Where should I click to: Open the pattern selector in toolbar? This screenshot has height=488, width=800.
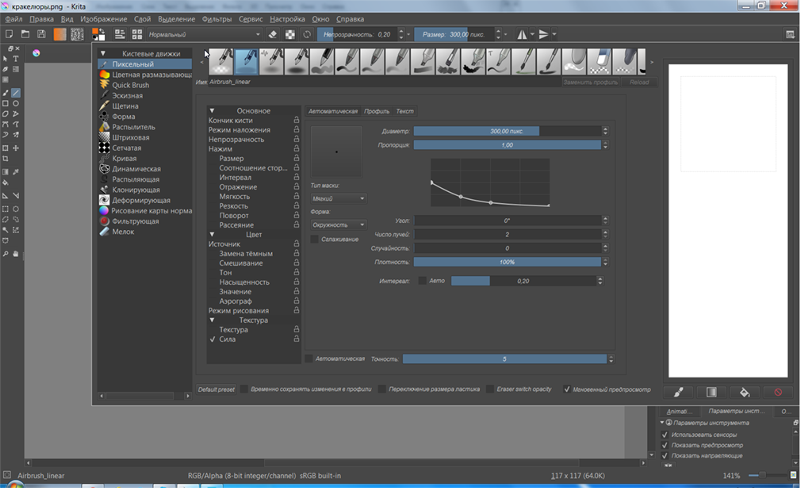point(77,34)
